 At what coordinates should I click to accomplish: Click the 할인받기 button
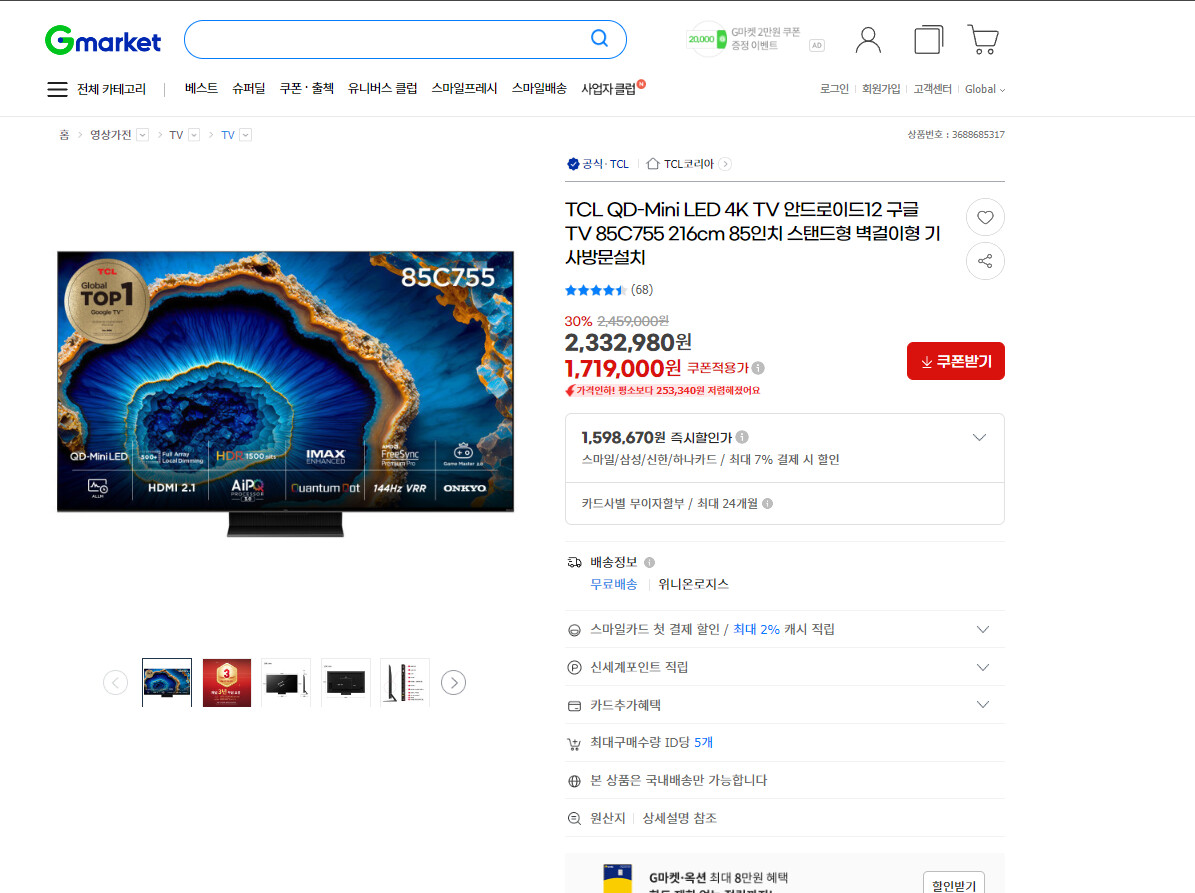point(954,884)
